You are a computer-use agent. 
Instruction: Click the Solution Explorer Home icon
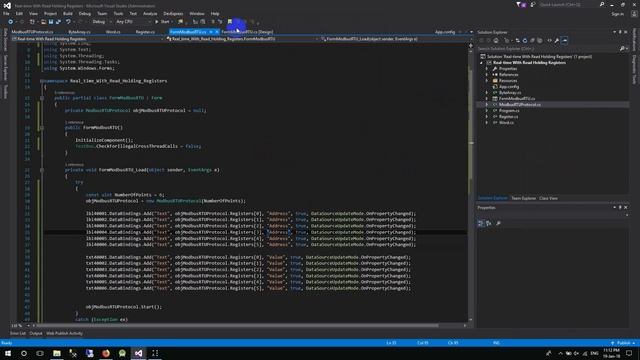coord(496,40)
